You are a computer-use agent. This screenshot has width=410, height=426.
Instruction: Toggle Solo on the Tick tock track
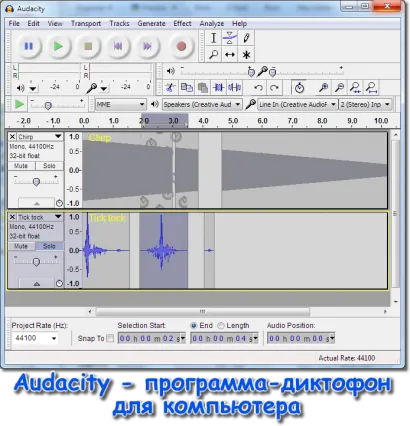click(x=49, y=246)
